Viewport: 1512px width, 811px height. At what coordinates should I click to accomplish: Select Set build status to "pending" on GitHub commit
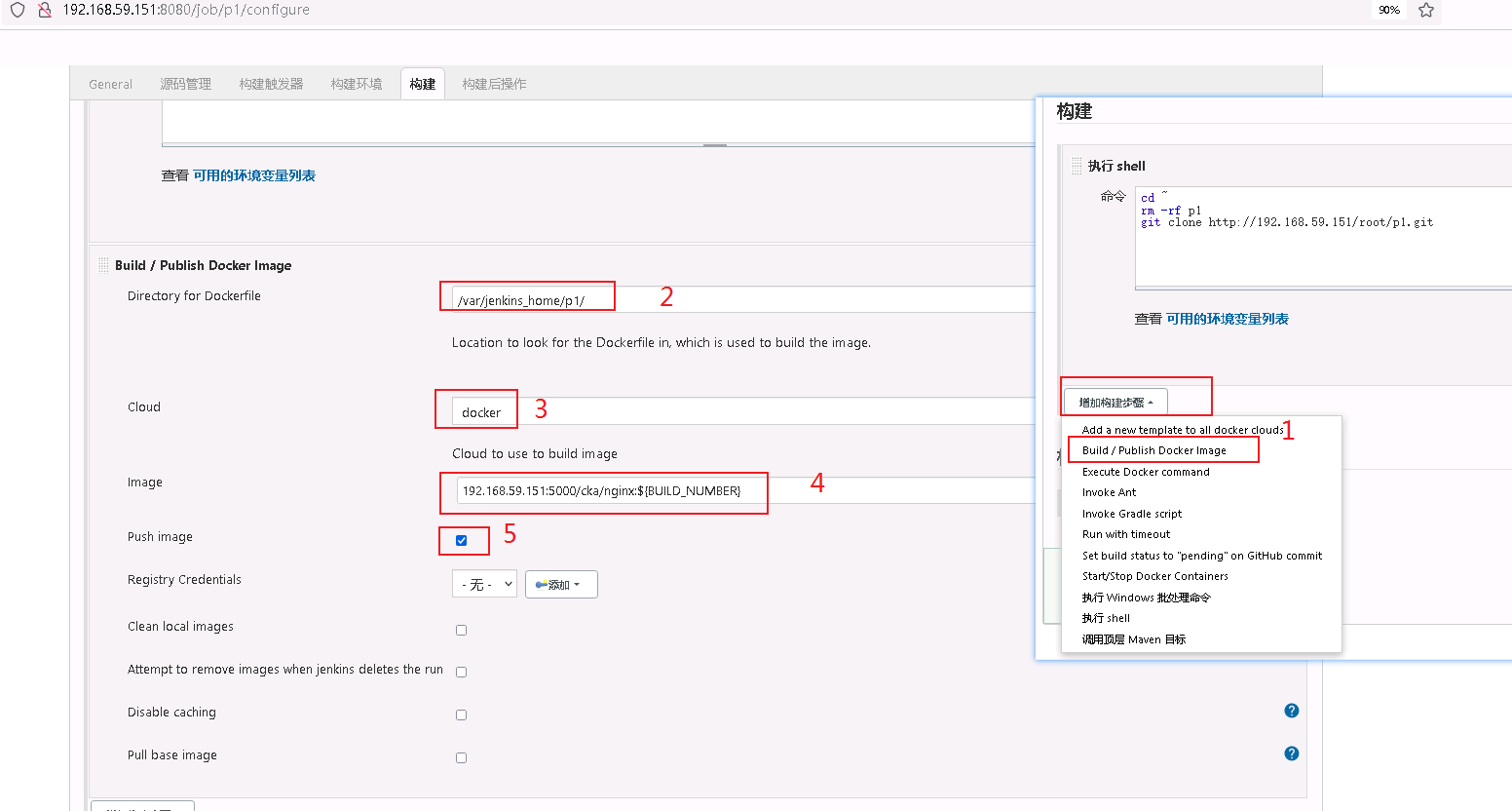1202,556
